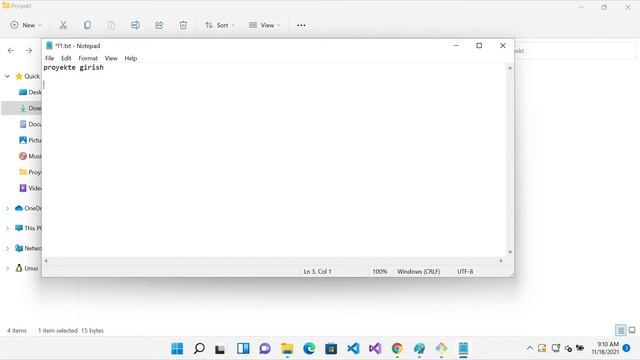Click Notepad's horizontal scrollbar left arrow

point(46,260)
